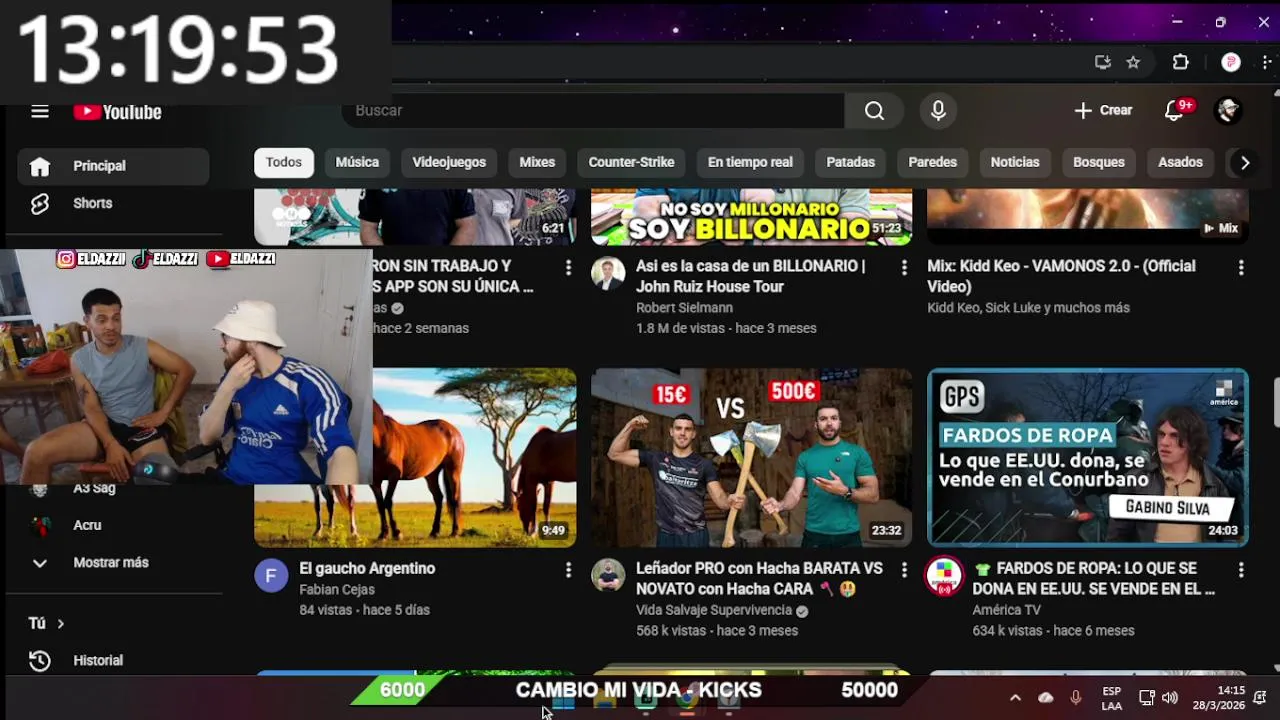
Task: Open Asi es la casa de un BILLONARIO title
Action: click(751, 276)
